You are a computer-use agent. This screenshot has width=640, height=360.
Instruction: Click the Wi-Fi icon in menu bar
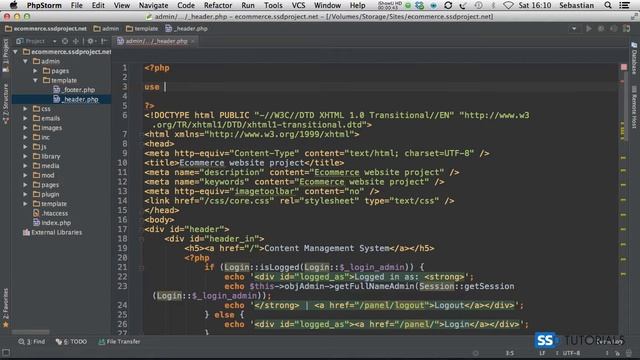click(x=508, y=5)
